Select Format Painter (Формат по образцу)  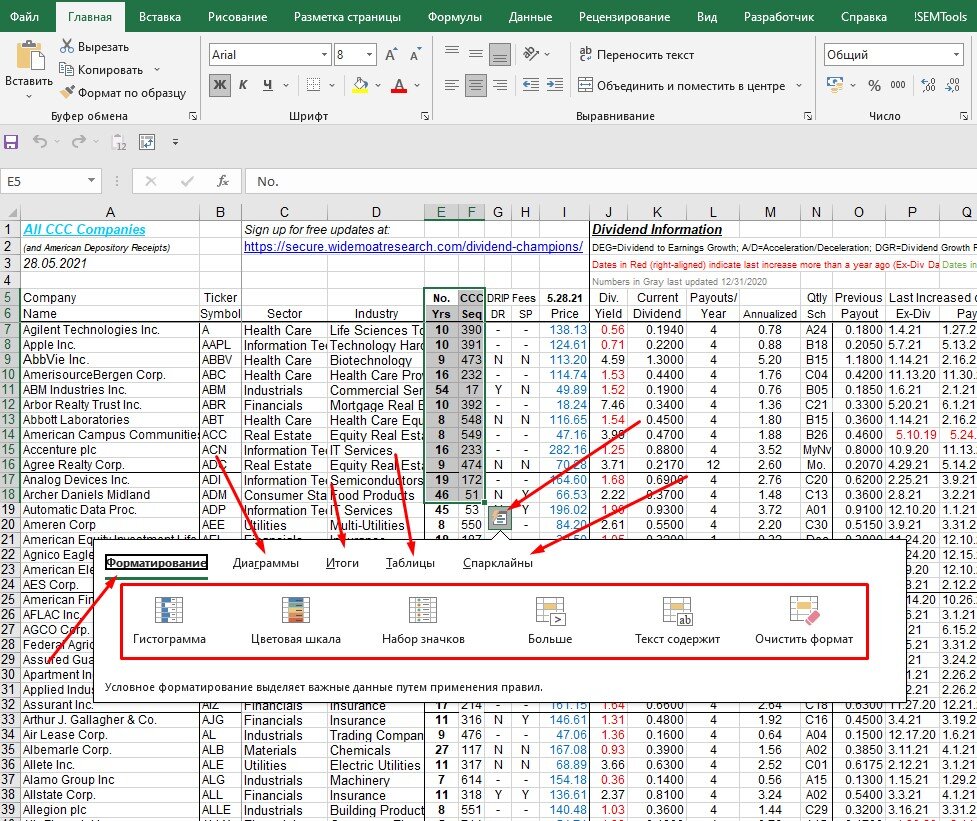123,92
